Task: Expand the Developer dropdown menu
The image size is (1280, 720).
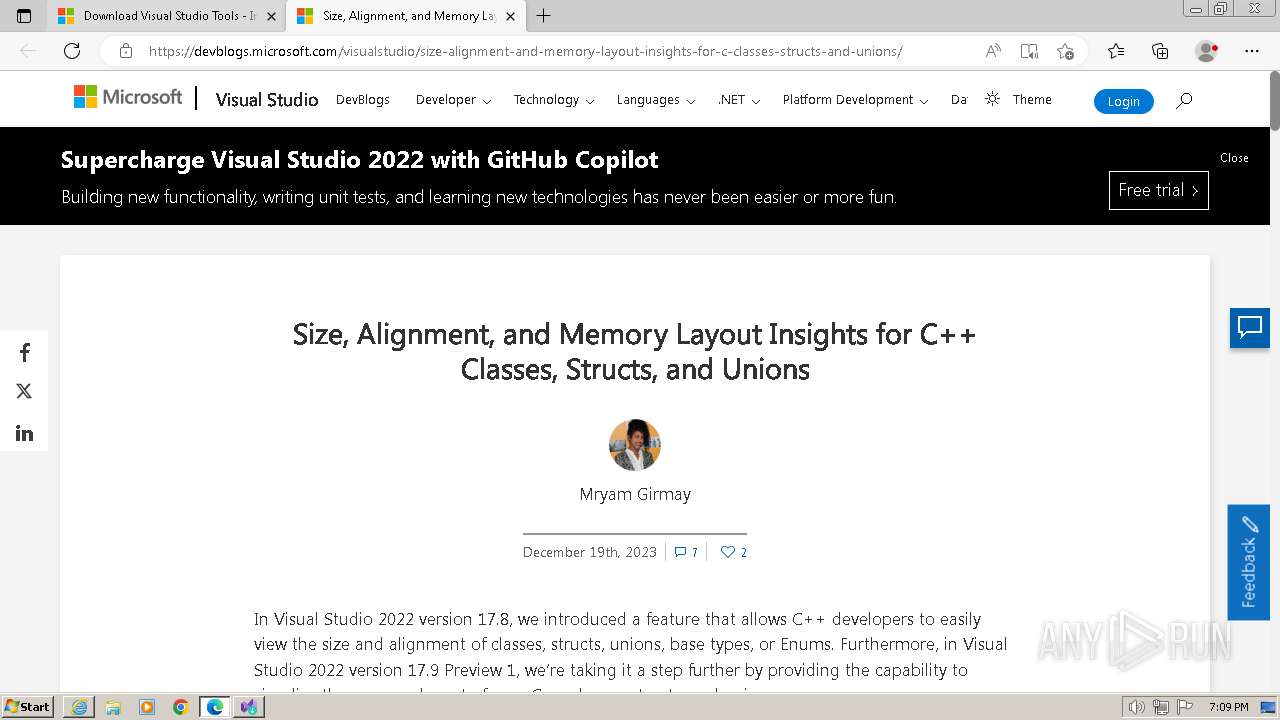Action: [x=453, y=100]
